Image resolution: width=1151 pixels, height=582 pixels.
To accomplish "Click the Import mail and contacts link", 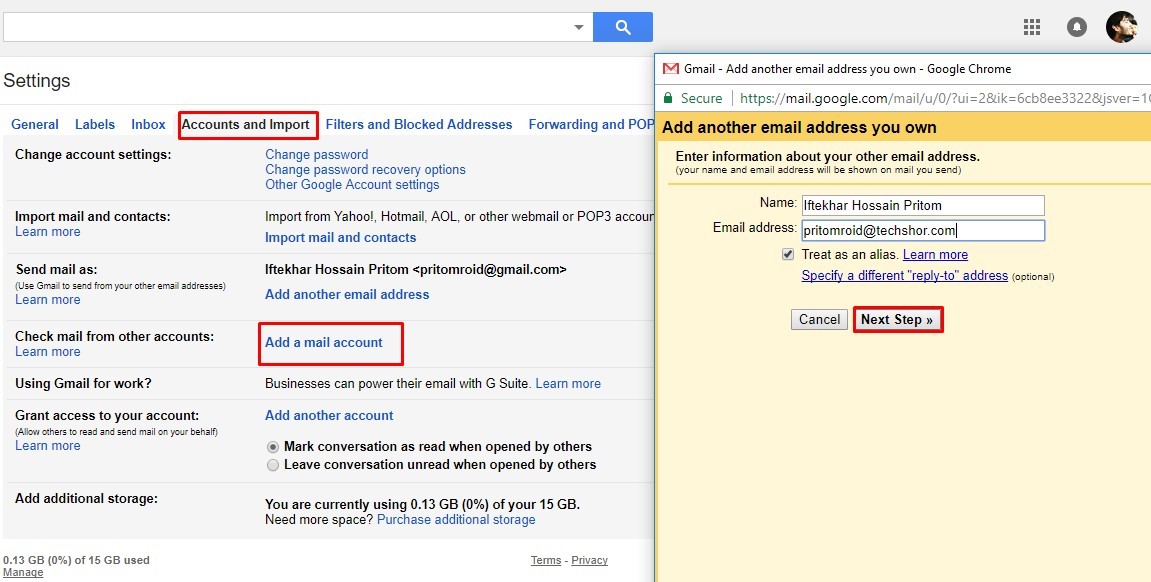I will click(x=340, y=237).
